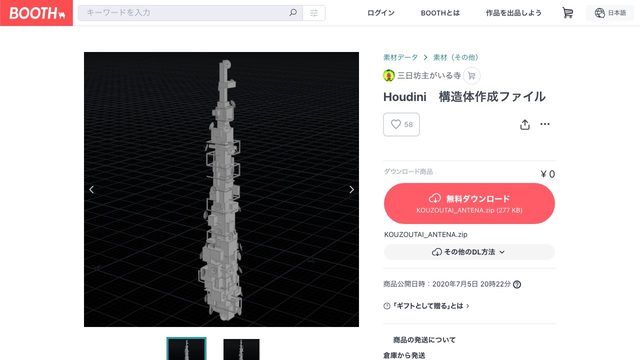Expand その他のDL方法 dropdown

click(469, 252)
